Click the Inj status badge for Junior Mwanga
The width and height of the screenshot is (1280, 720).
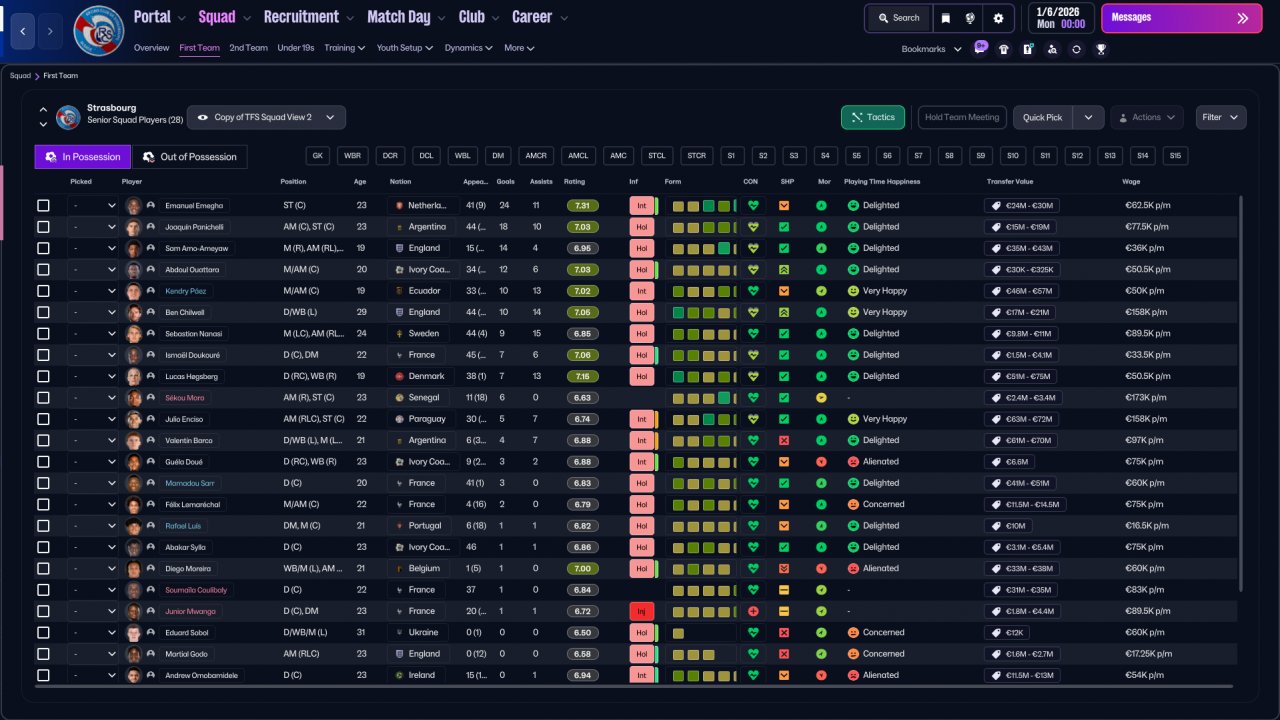click(x=641, y=611)
